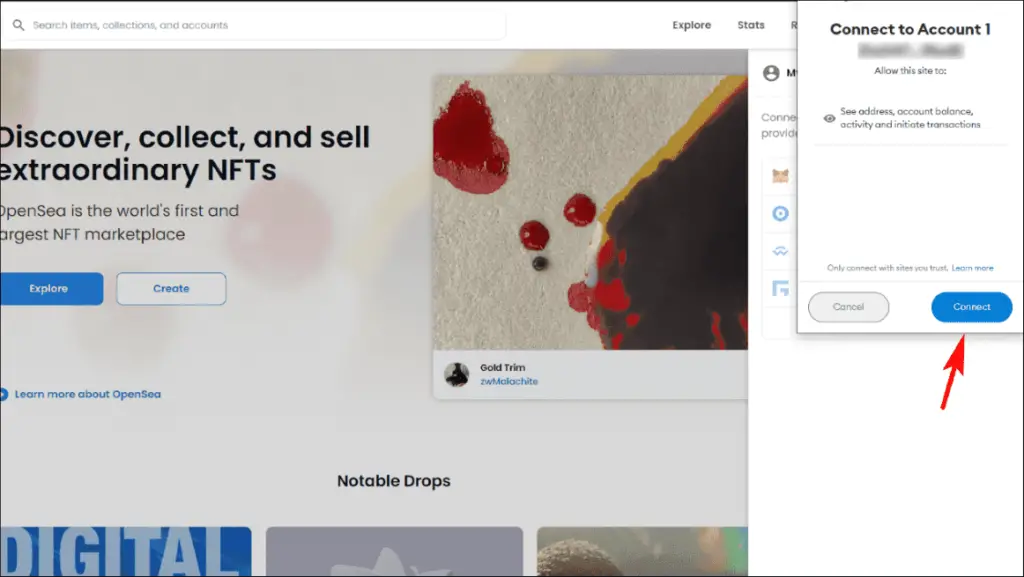Click the Connect to Account 1 heading

tap(910, 29)
